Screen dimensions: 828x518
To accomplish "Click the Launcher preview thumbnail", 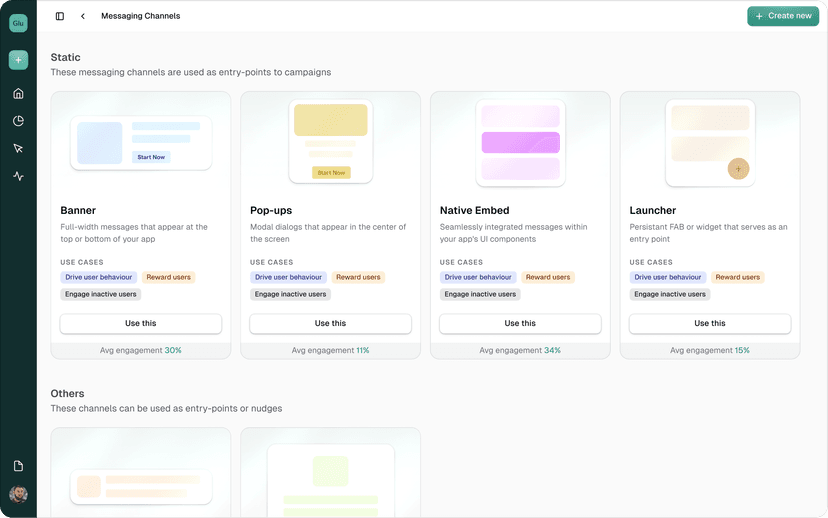I will [710, 143].
